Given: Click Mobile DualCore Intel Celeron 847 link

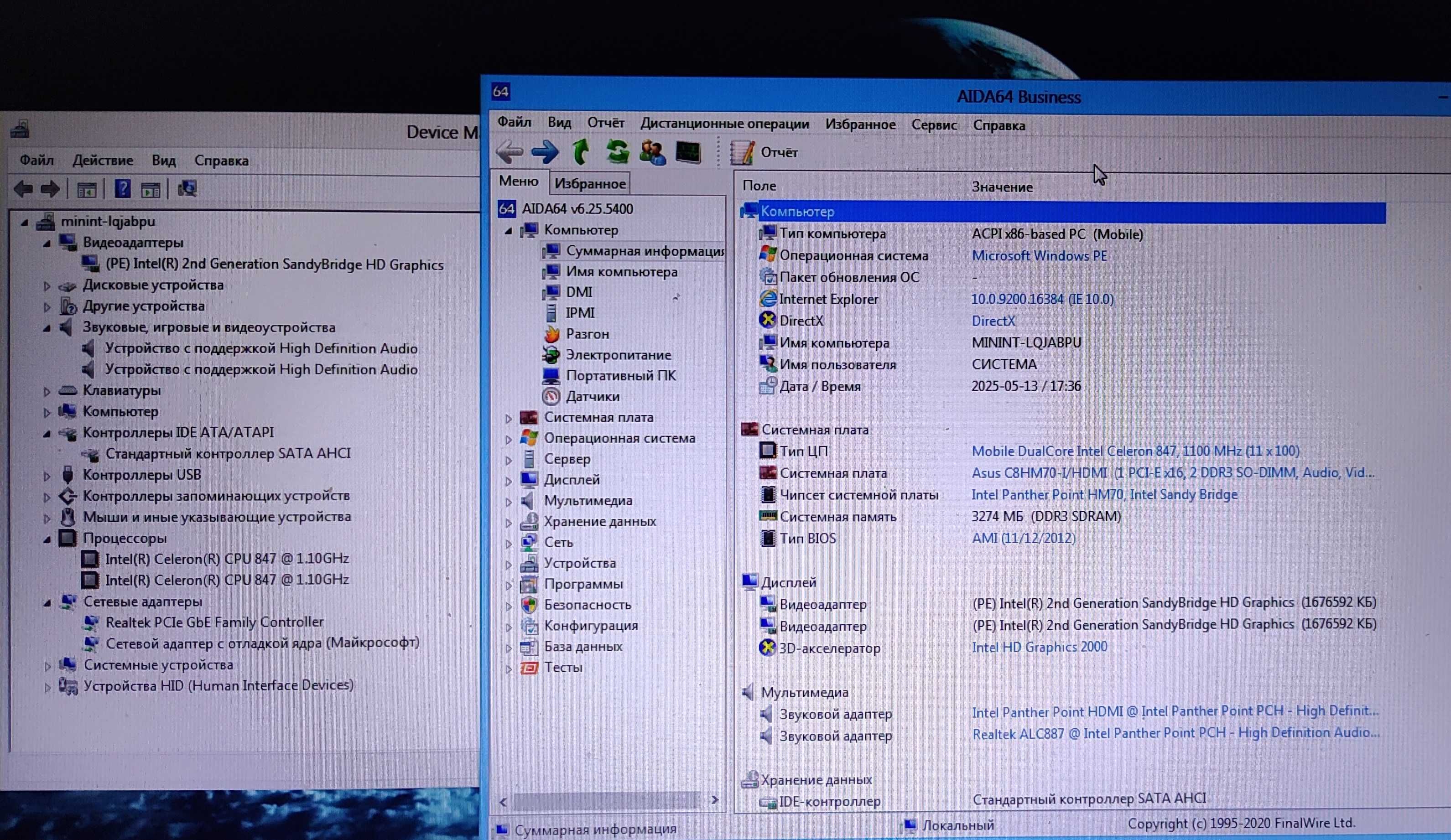Looking at the screenshot, I should (1135, 451).
